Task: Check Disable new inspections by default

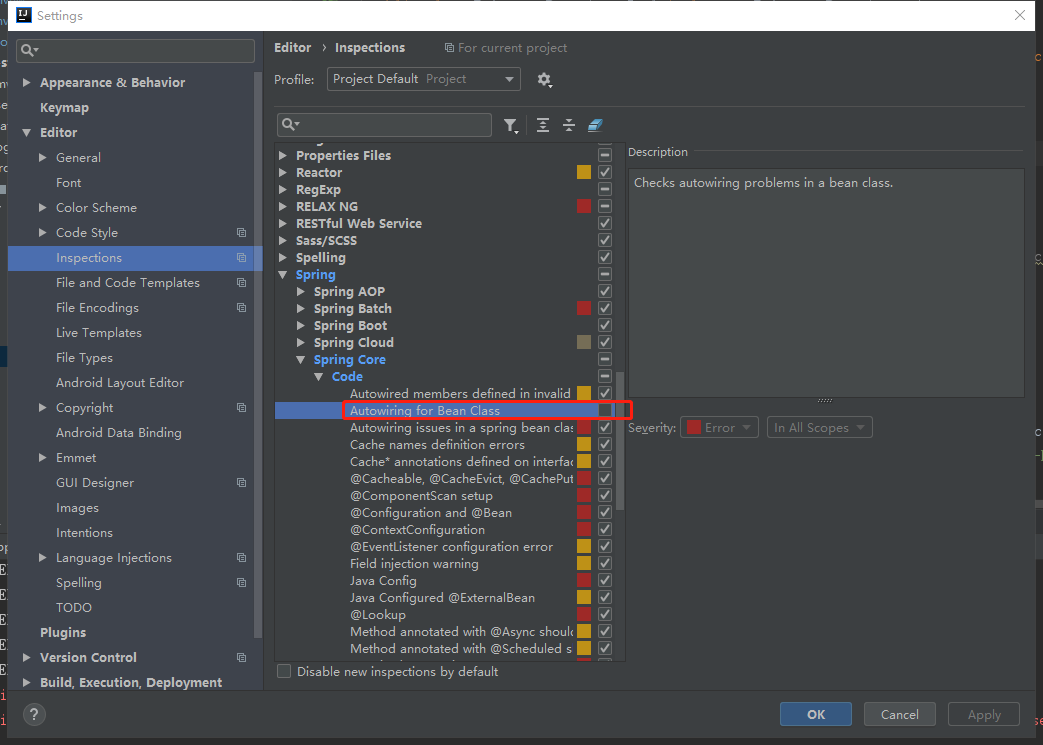Action: point(284,671)
